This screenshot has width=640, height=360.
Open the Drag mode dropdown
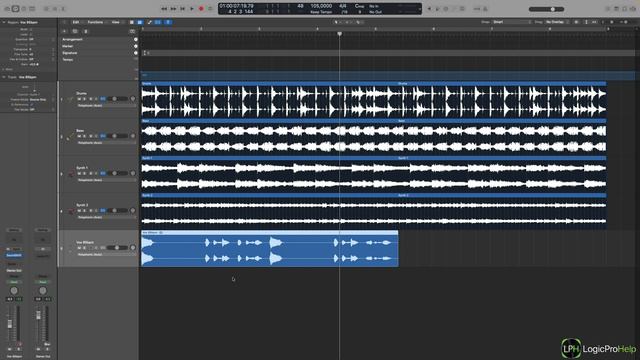tap(557, 22)
